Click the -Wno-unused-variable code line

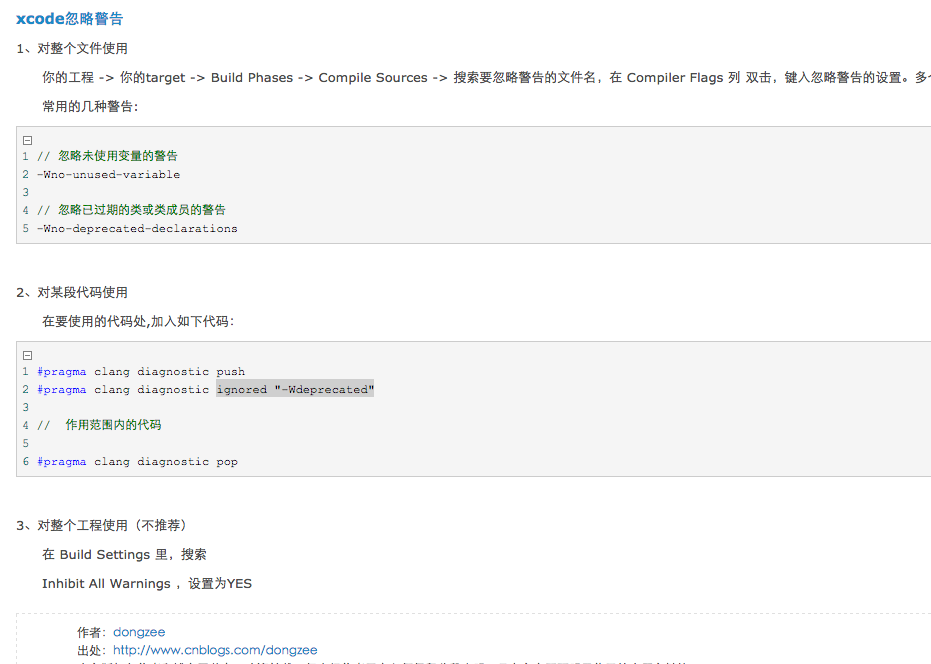point(109,175)
